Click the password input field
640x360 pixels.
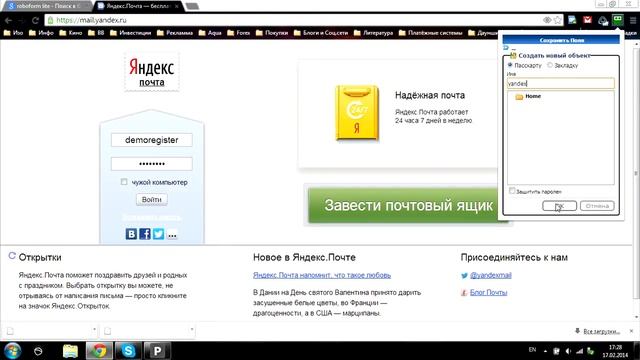(151, 164)
